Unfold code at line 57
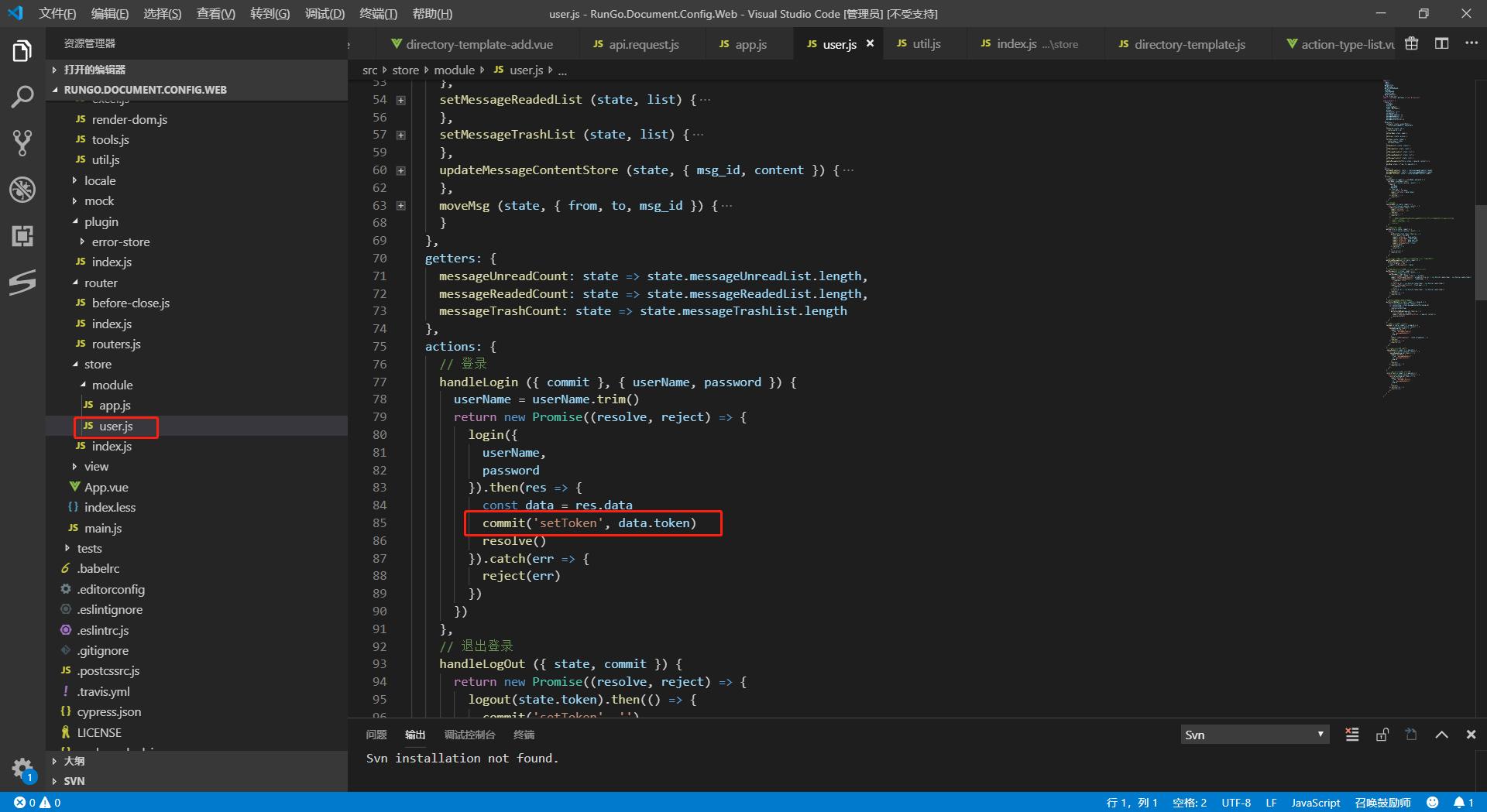Screen dimensions: 1487x812 pos(401,135)
